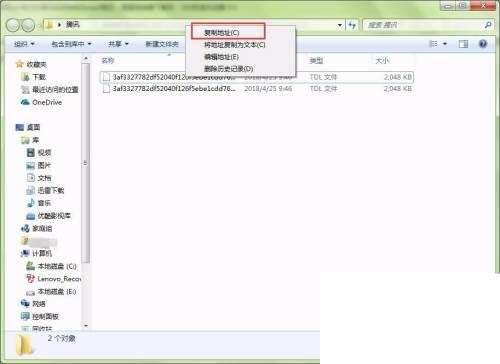Expand the view options dropdown arrow
Viewport: 500px width, 364px height.
tap(445, 44)
